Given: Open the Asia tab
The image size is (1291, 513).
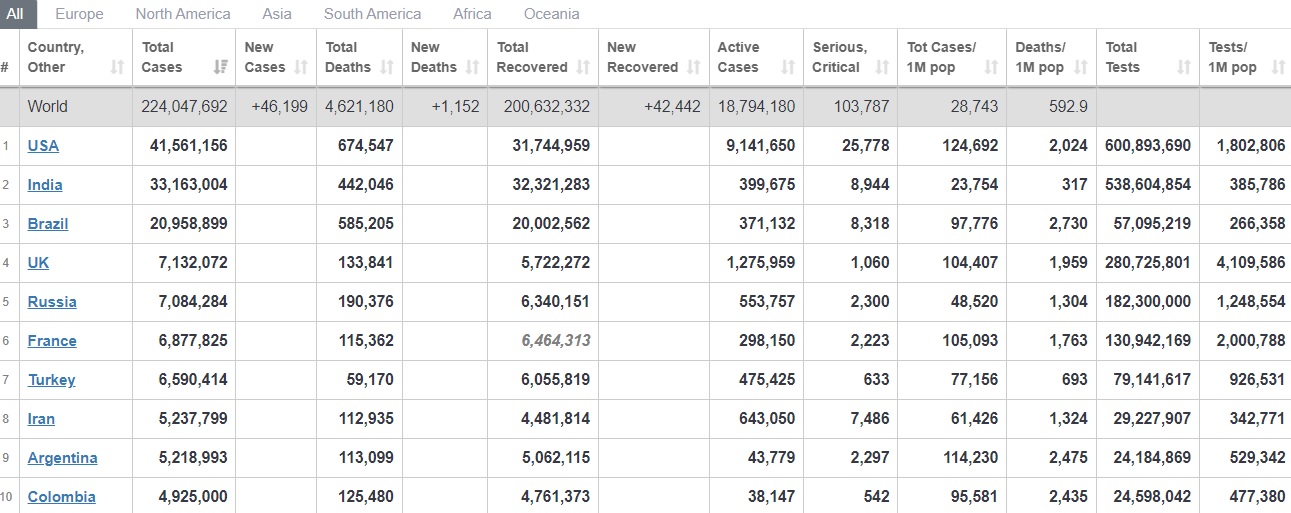Looking at the screenshot, I should click(x=277, y=14).
